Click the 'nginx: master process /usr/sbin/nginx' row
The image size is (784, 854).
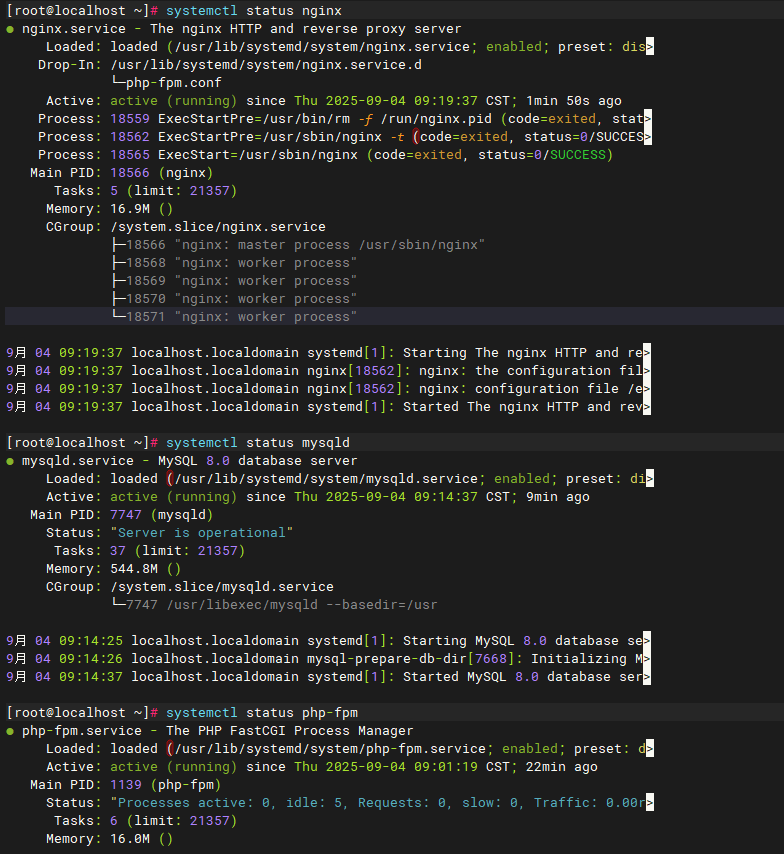click(x=298, y=245)
